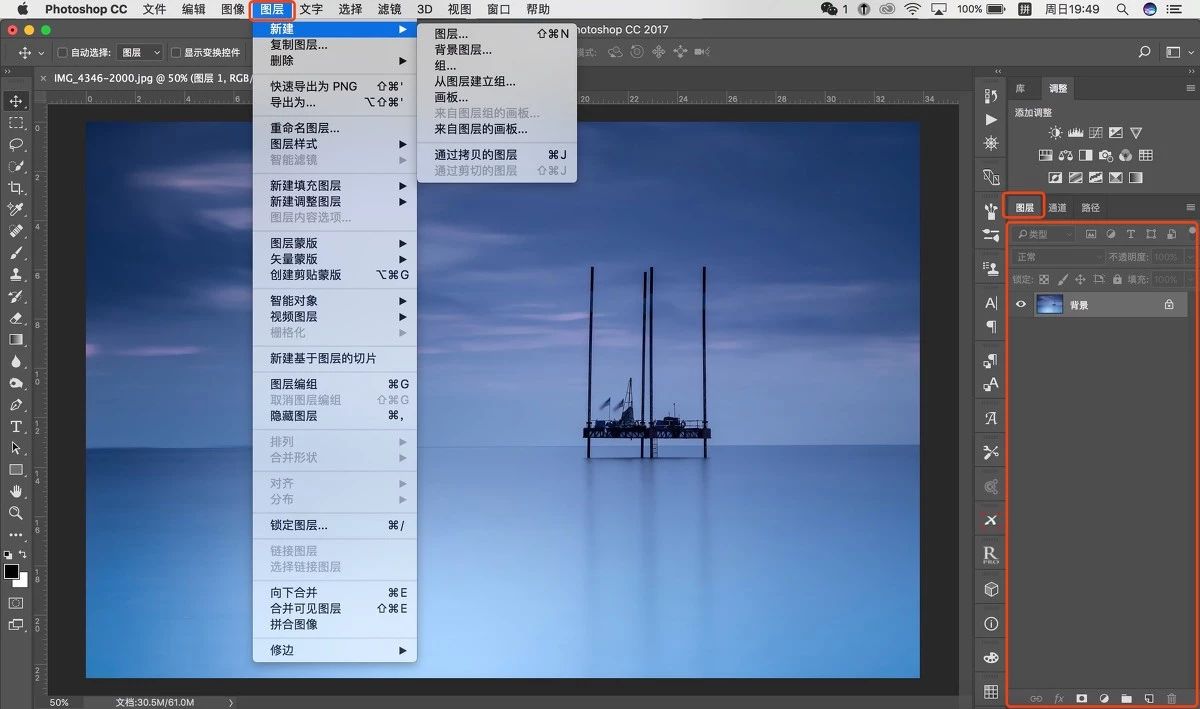Select the Move tool in the toolbar
The image size is (1200, 709).
tap(14, 100)
